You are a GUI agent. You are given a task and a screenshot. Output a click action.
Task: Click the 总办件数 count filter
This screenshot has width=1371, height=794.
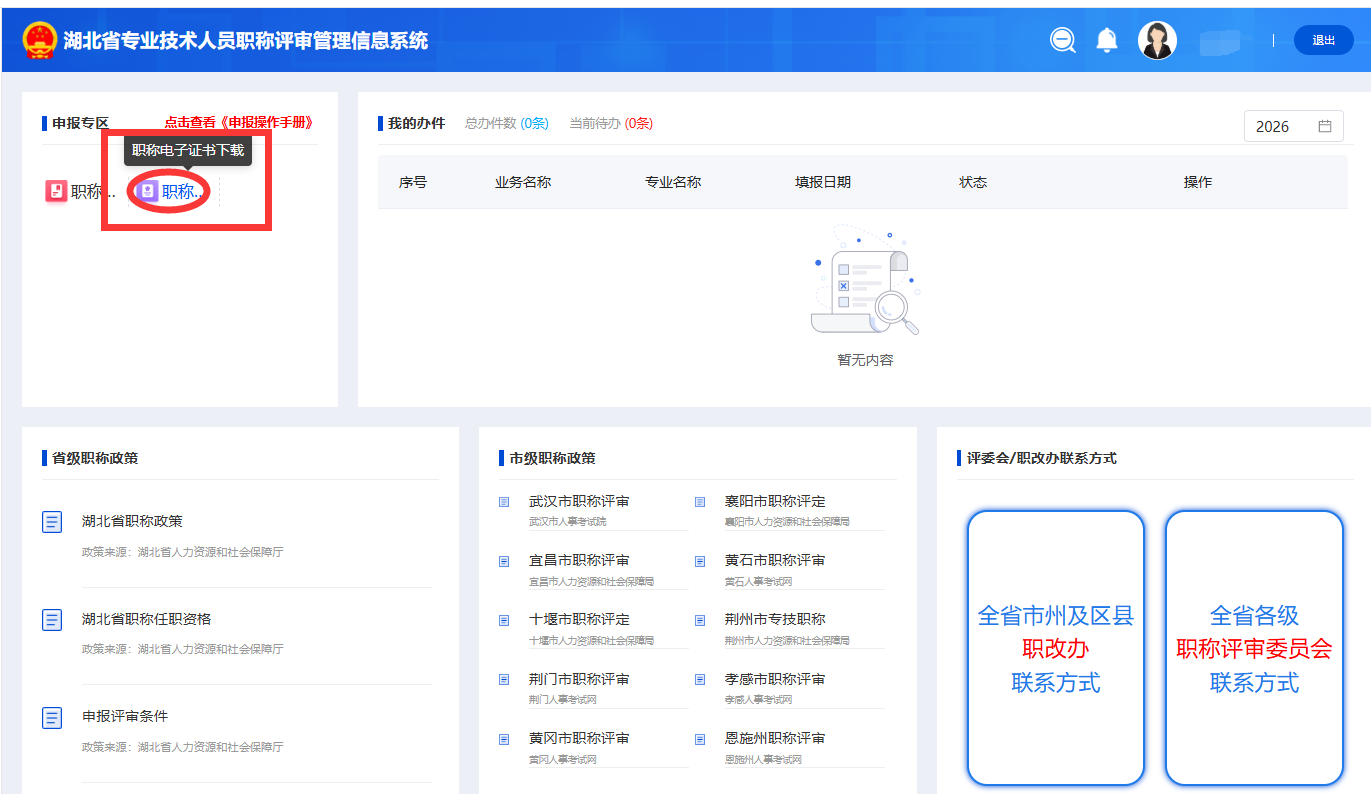506,123
